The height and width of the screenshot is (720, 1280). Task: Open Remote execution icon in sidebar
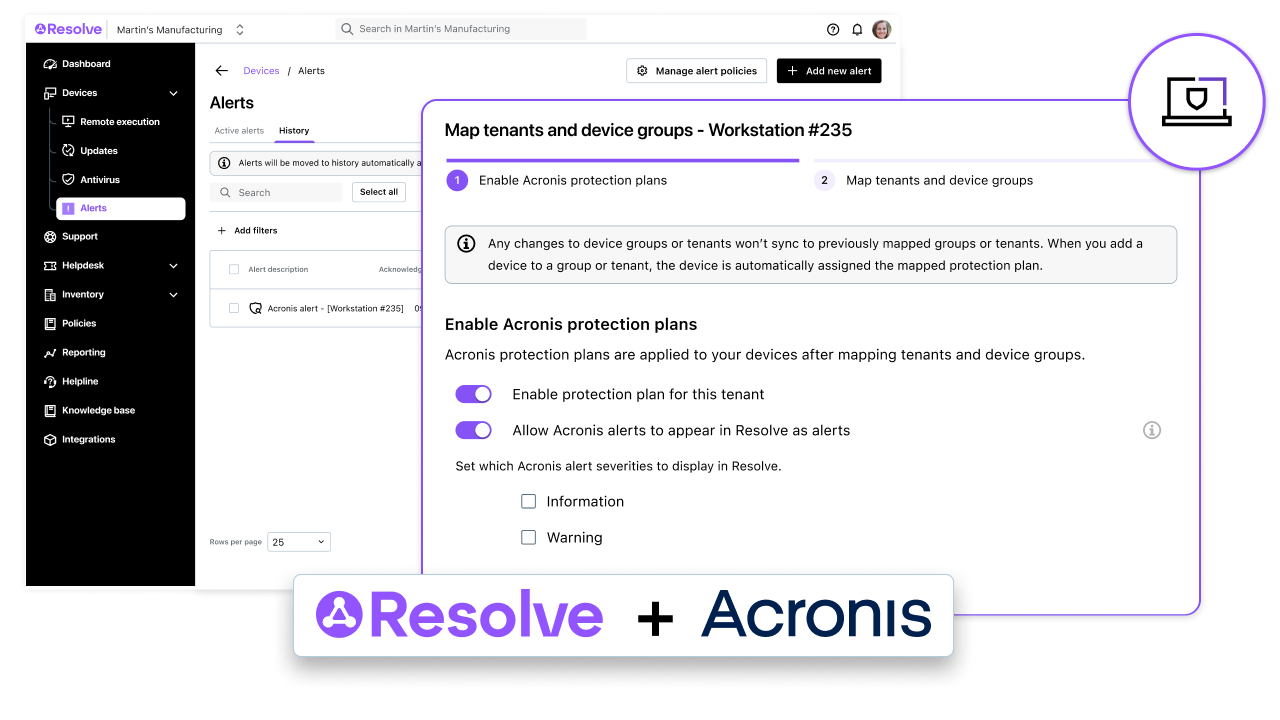tap(68, 122)
